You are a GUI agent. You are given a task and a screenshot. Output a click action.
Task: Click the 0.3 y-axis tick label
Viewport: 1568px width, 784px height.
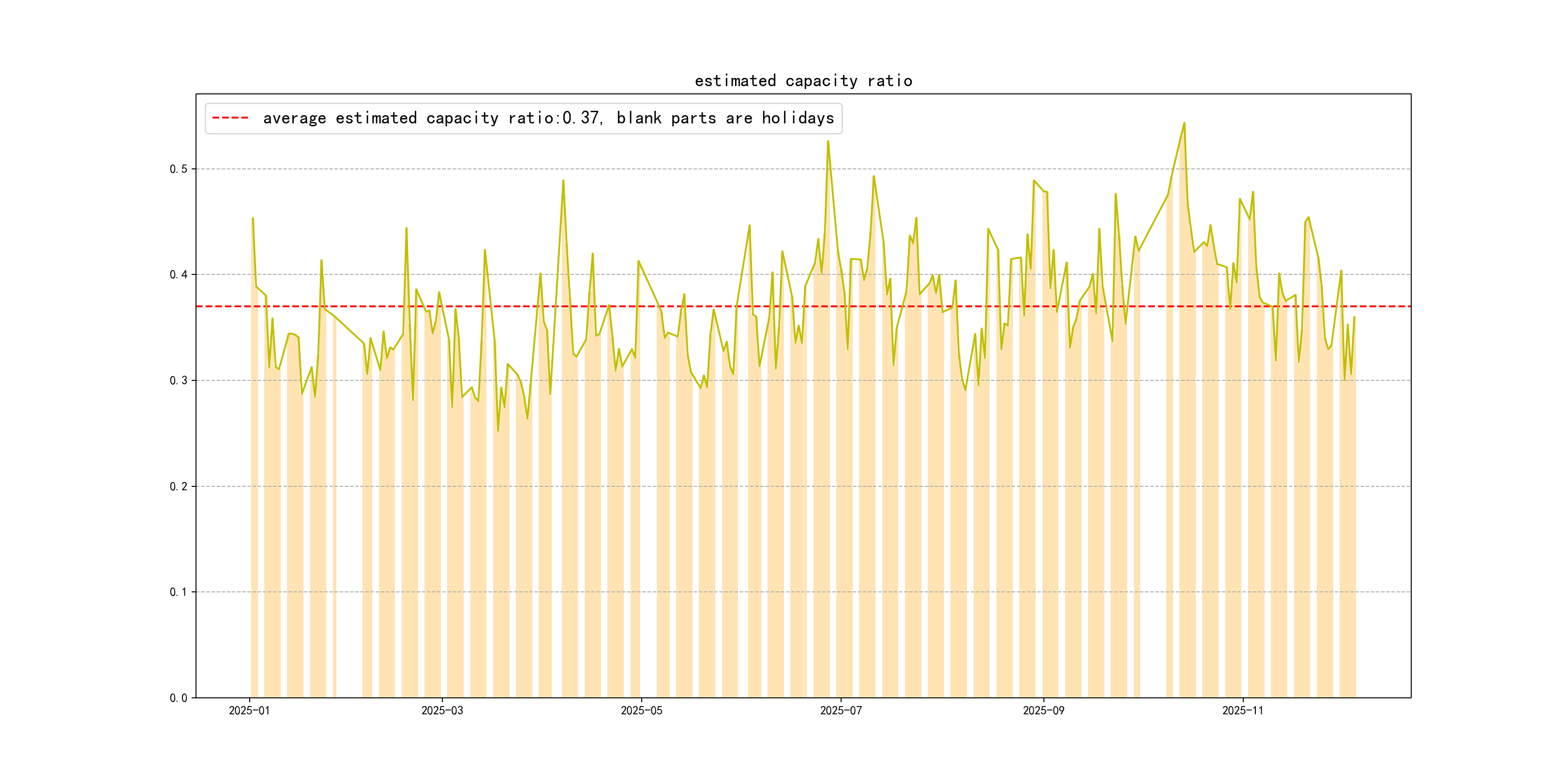pos(179,380)
